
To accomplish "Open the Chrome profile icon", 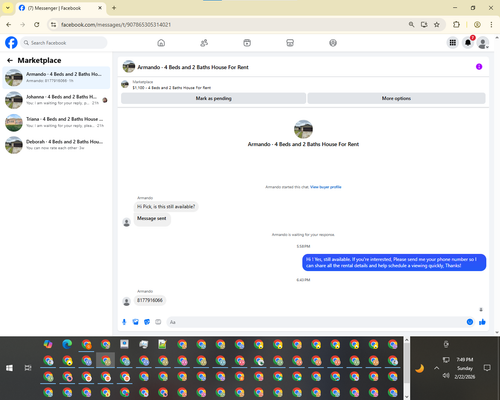I will 477,25.
